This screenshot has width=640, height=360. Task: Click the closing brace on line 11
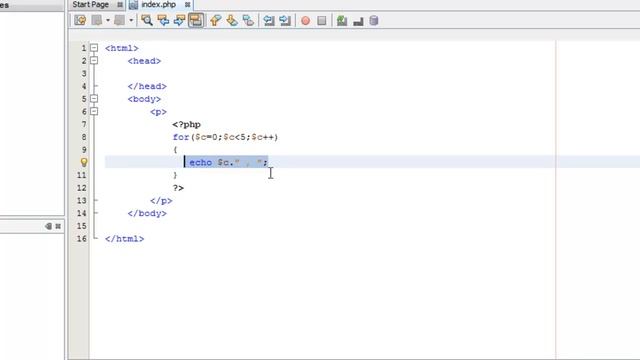[175, 175]
